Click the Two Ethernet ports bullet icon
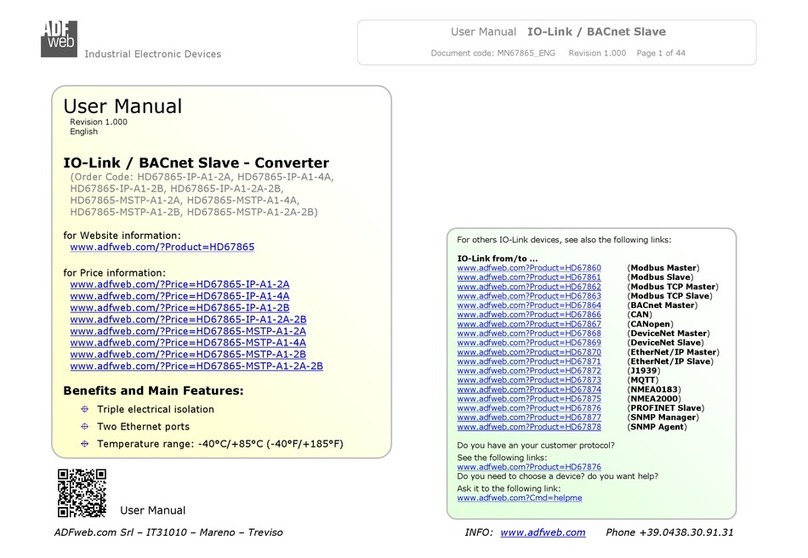Viewport: 808px width, 558px height. coord(85,426)
